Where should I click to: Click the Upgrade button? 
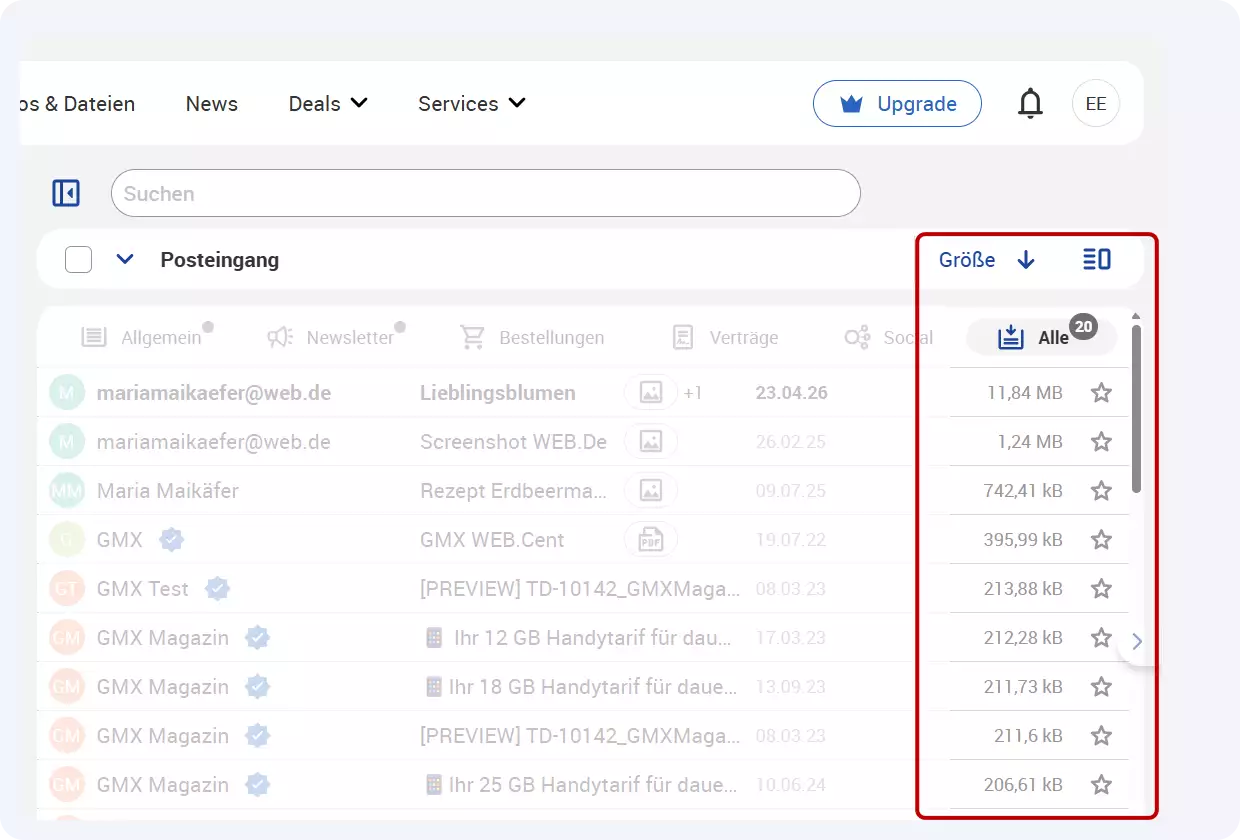(897, 103)
